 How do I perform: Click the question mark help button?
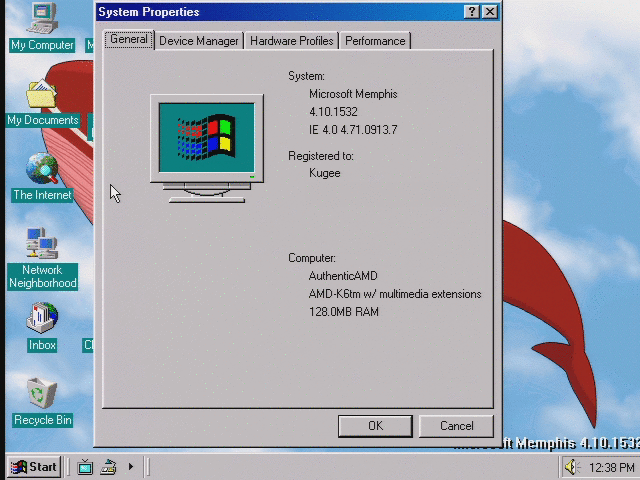point(472,12)
